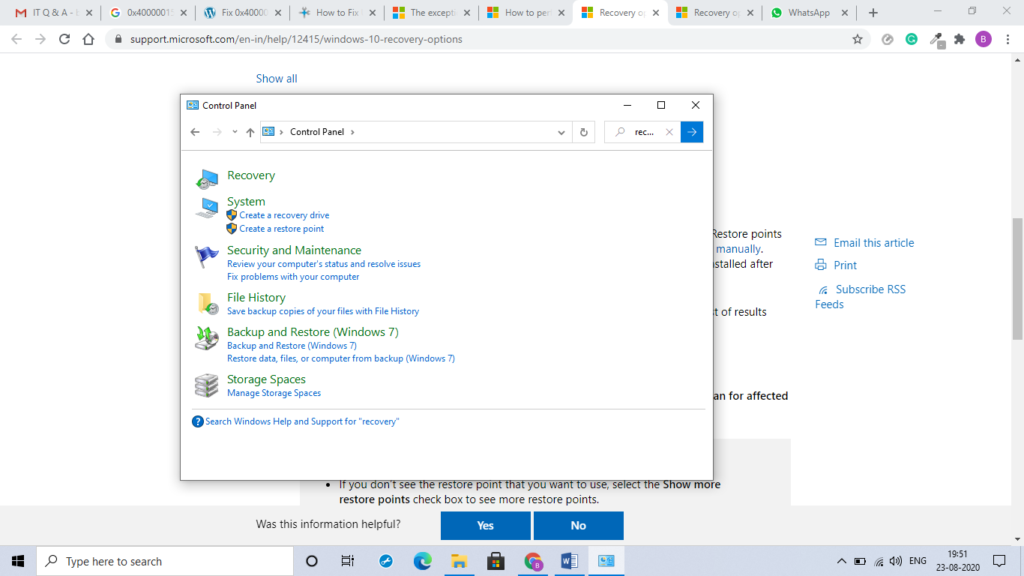The image size is (1024, 576).
Task: Open Task View from the taskbar
Action: point(347,561)
